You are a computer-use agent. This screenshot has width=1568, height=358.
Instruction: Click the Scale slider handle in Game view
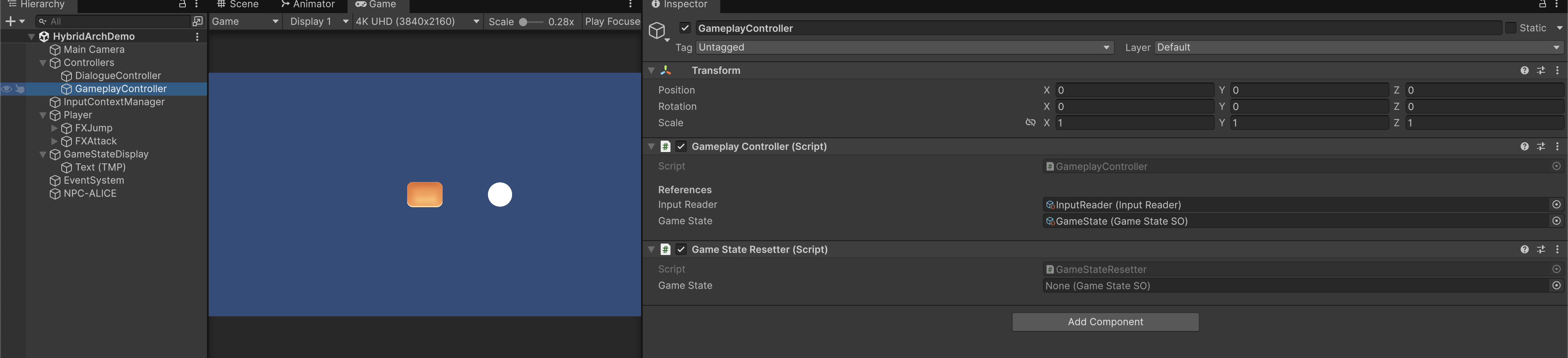coord(523,22)
